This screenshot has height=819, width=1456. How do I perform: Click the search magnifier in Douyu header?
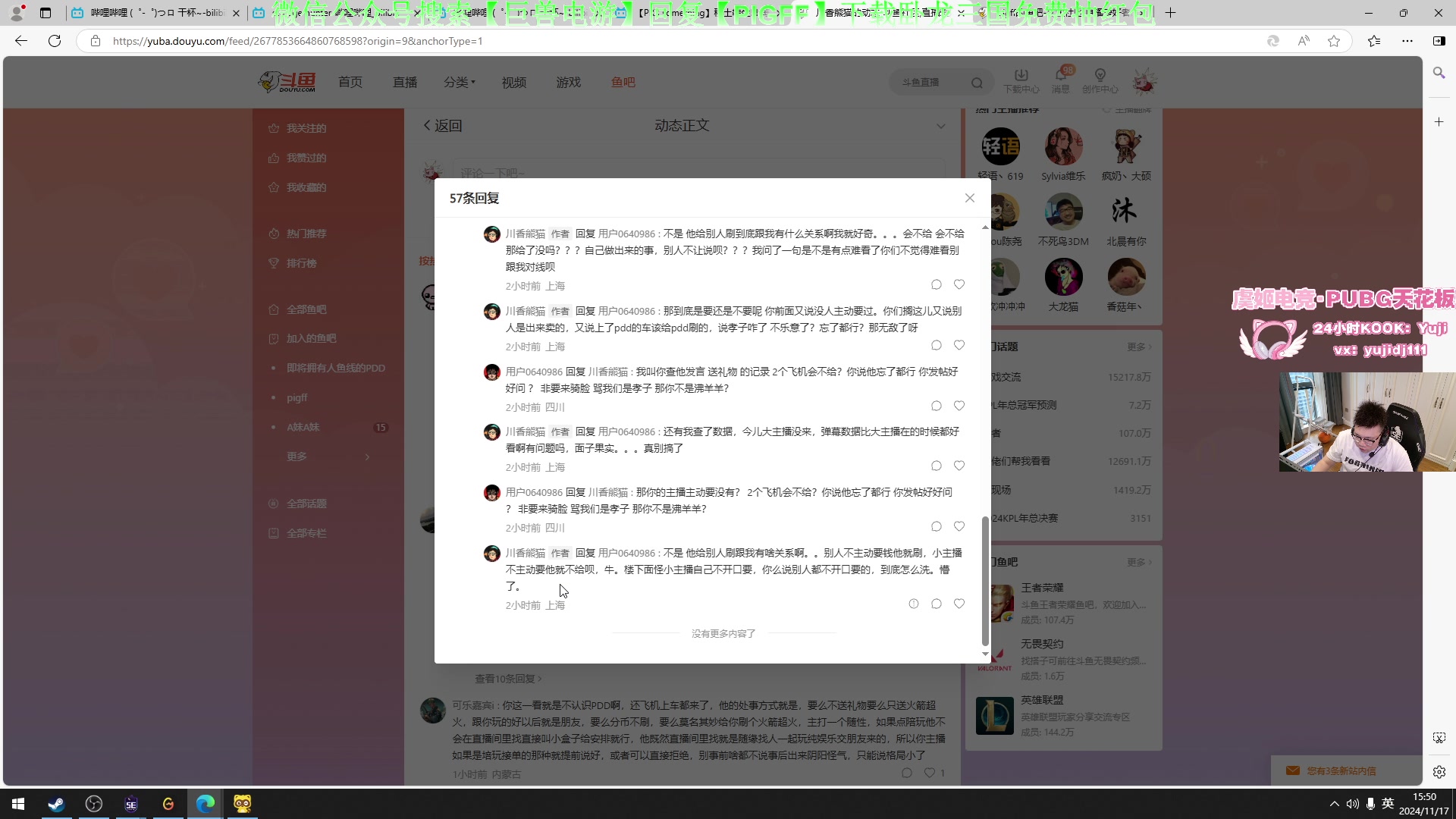pyautogui.click(x=977, y=83)
